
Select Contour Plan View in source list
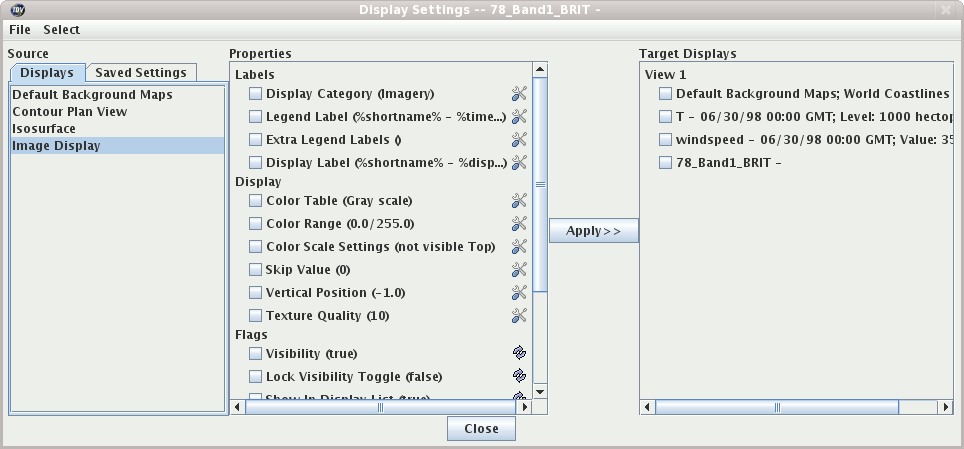coord(70,112)
